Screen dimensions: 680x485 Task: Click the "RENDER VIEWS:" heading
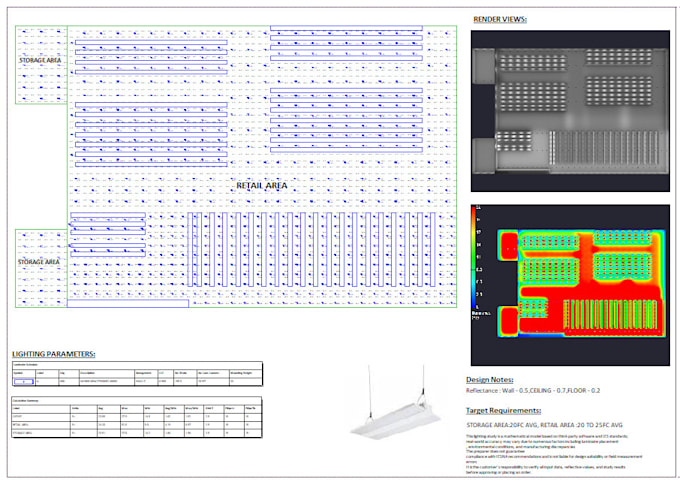pyautogui.click(x=500, y=19)
